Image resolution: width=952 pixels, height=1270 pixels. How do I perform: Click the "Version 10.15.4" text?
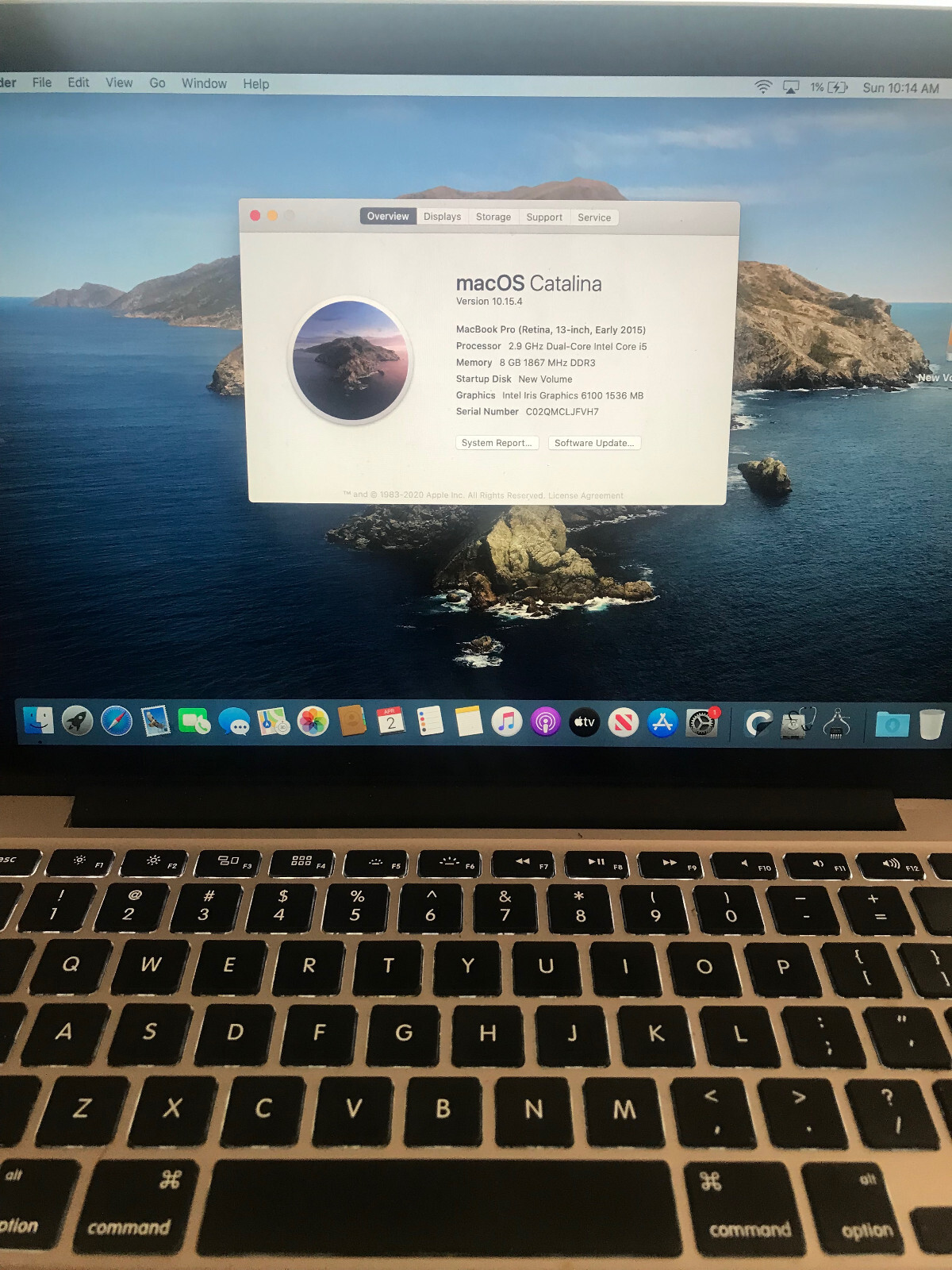point(489,302)
